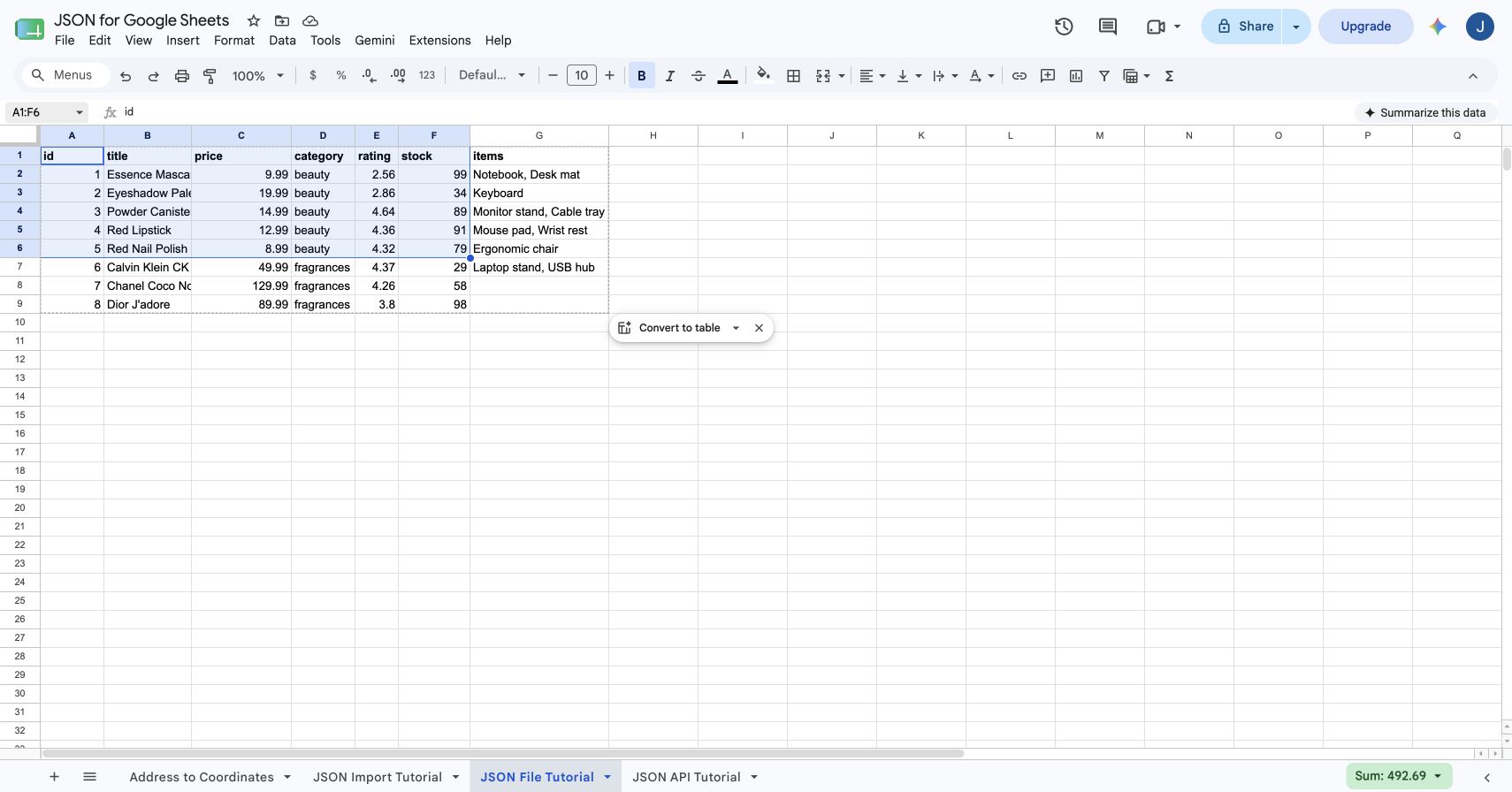
Task: Decrease decimal places icon
Action: tap(370, 76)
